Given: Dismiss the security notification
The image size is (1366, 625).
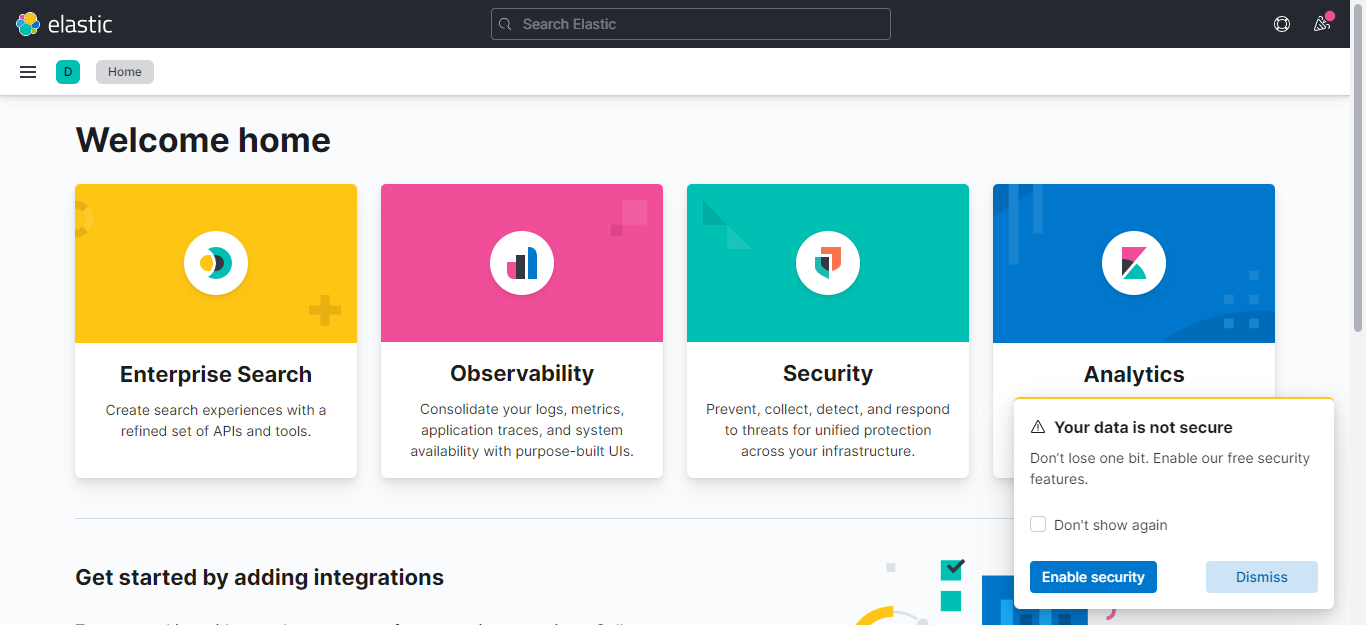Looking at the screenshot, I should tap(1262, 577).
